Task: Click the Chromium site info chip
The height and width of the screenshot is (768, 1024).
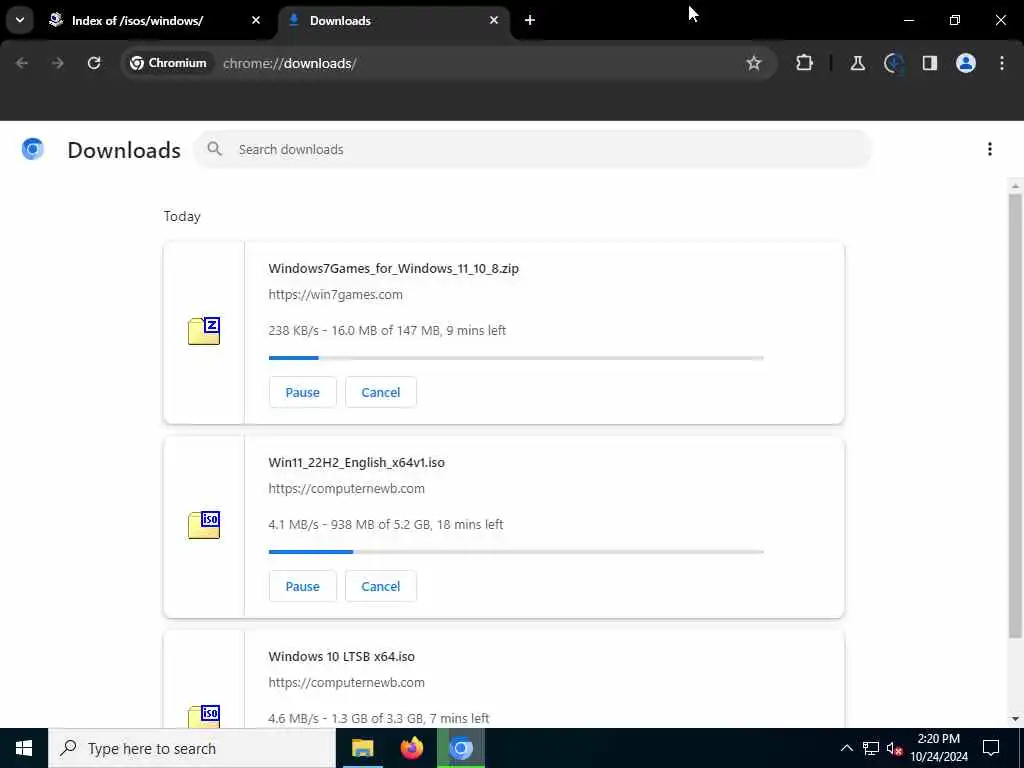Action: point(169,63)
